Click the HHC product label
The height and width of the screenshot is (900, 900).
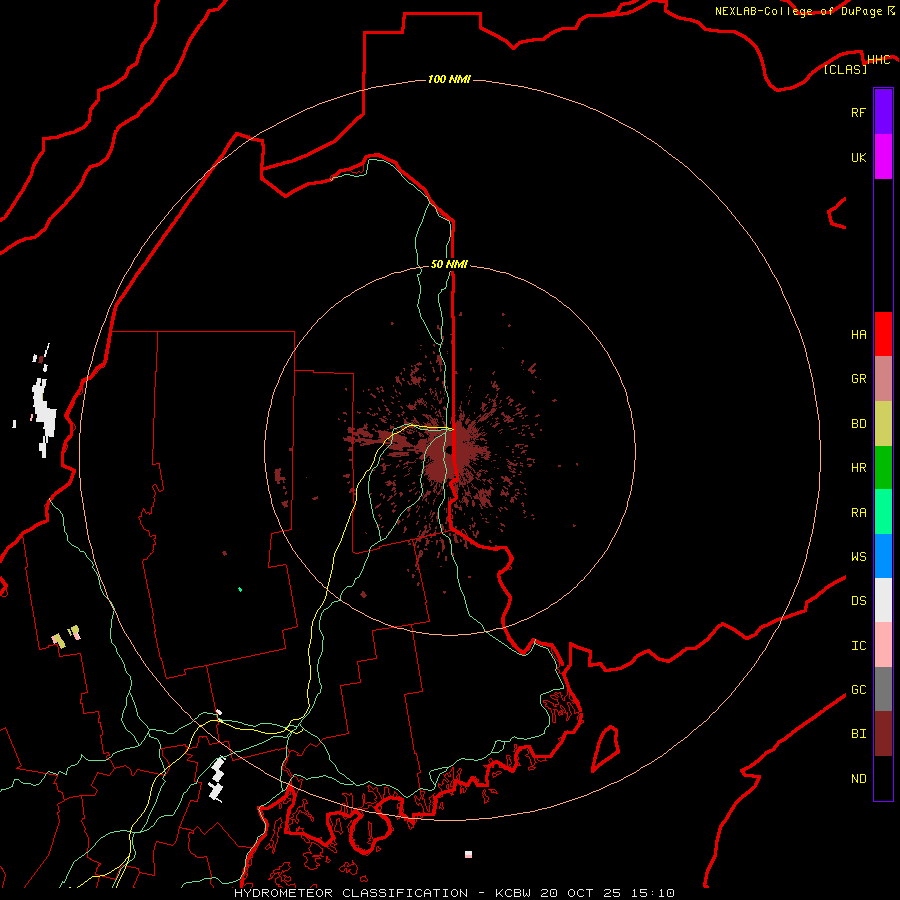(x=878, y=60)
